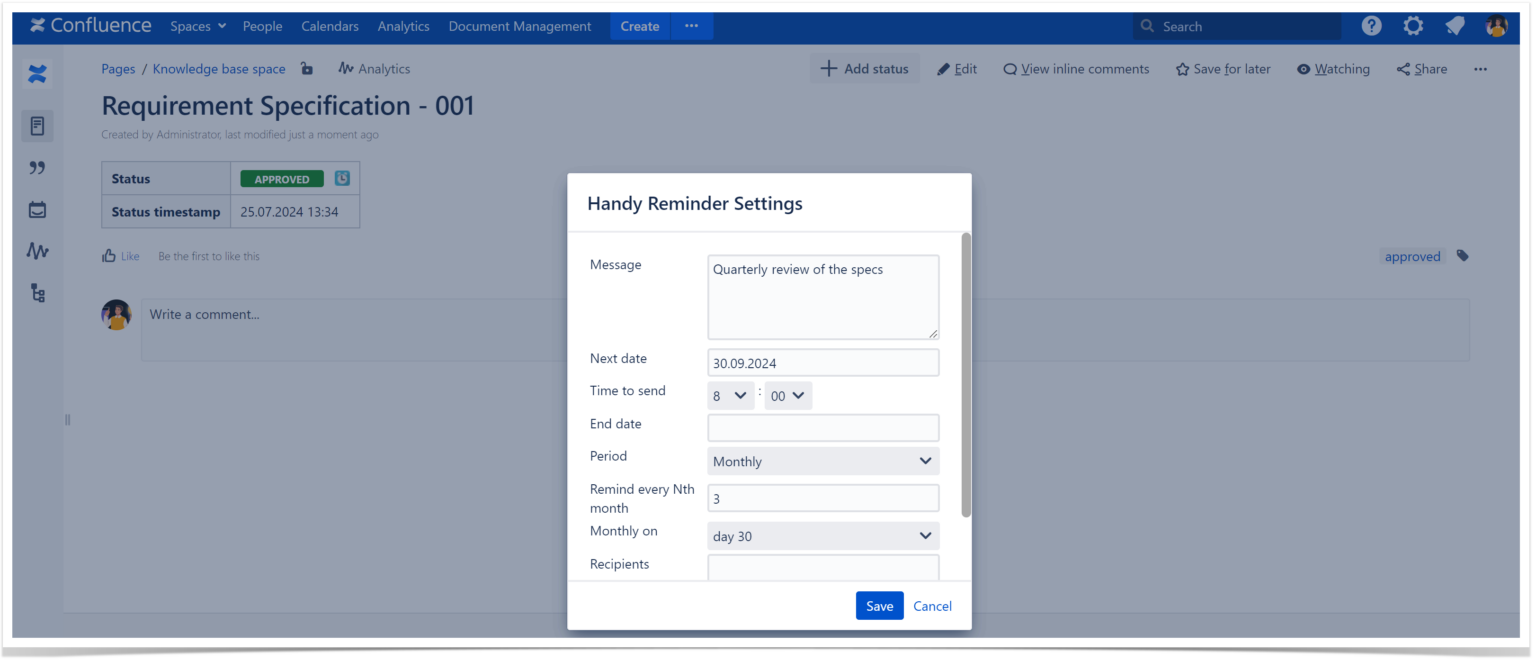Collapse the sidebar using the handle
Viewport: 1536px width, 661px height.
tap(67, 420)
